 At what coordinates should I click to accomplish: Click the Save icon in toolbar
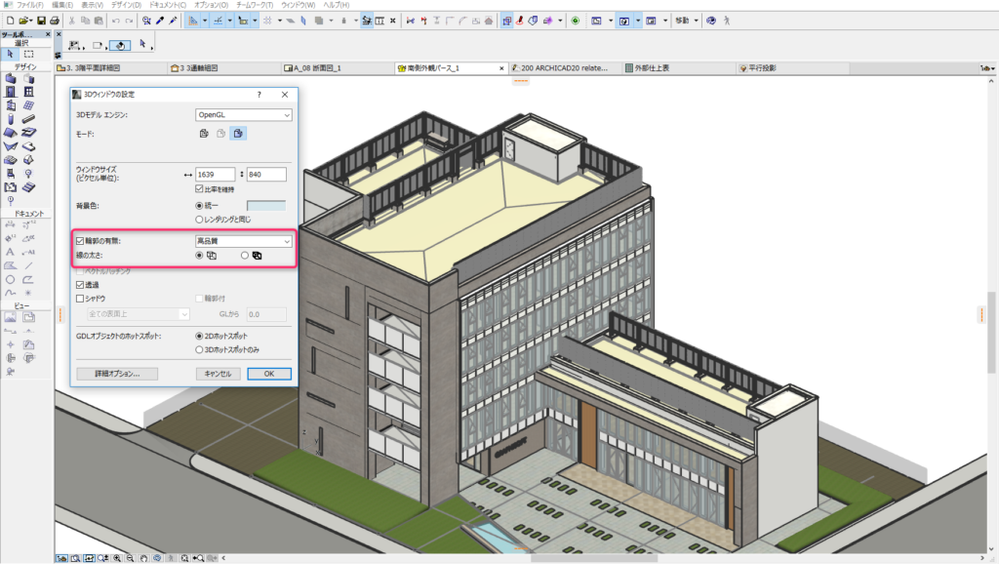(41, 20)
